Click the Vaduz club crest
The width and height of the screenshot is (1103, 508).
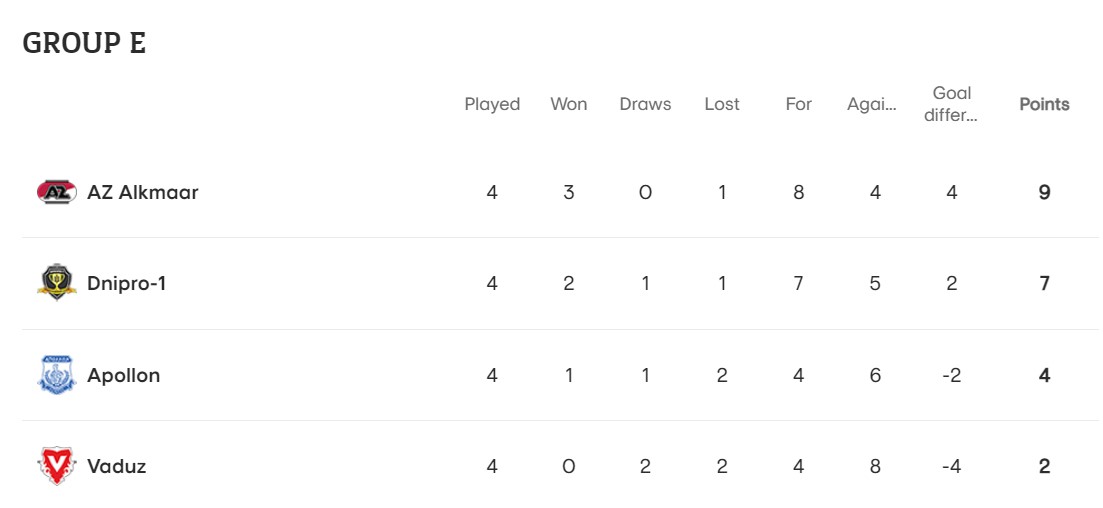coord(57,466)
